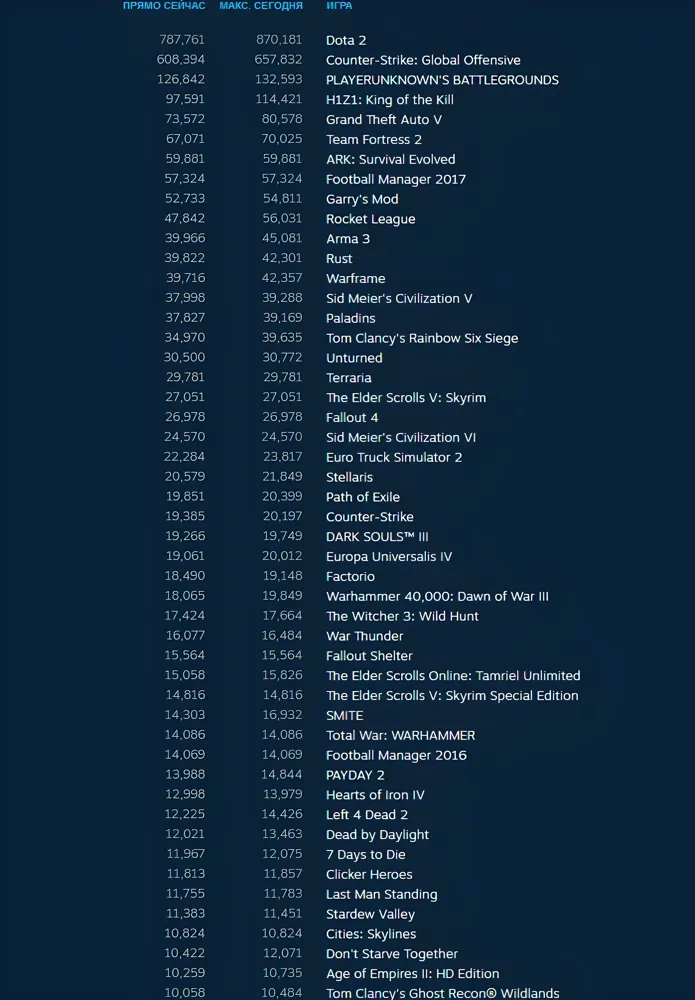Select The Elder Scrolls V: Skyrim
Viewport: 695px width, 1000px height.
[x=405, y=397]
